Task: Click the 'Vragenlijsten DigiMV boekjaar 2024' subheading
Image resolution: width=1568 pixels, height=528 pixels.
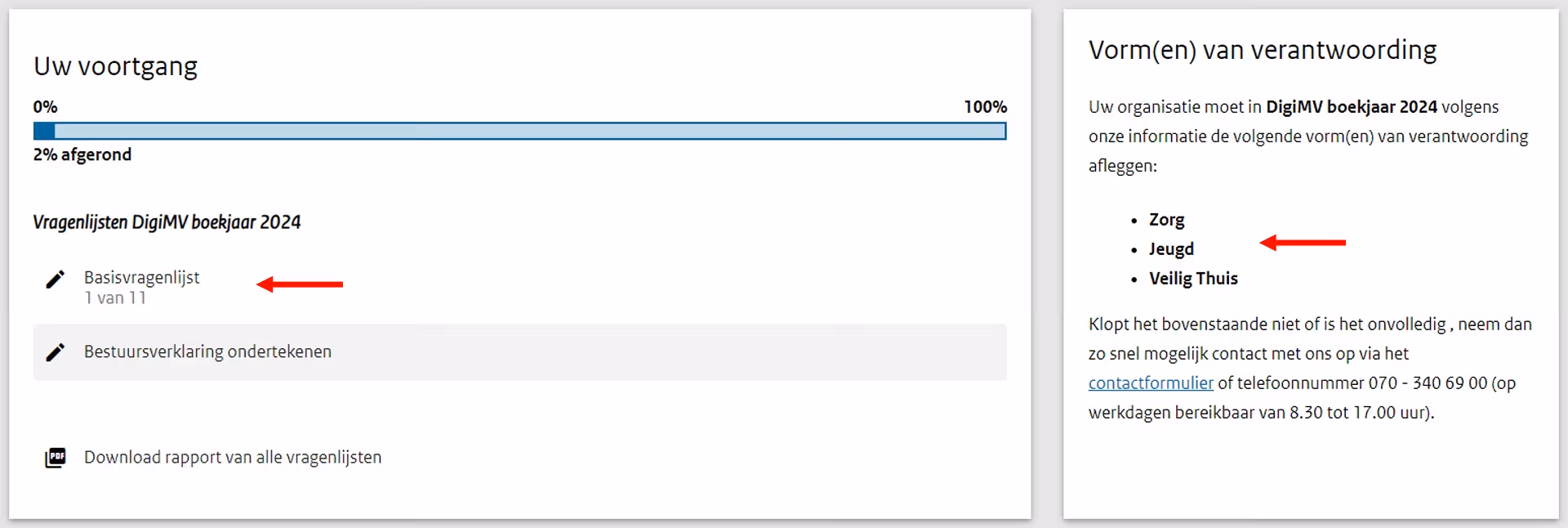Action: click(167, 222)
